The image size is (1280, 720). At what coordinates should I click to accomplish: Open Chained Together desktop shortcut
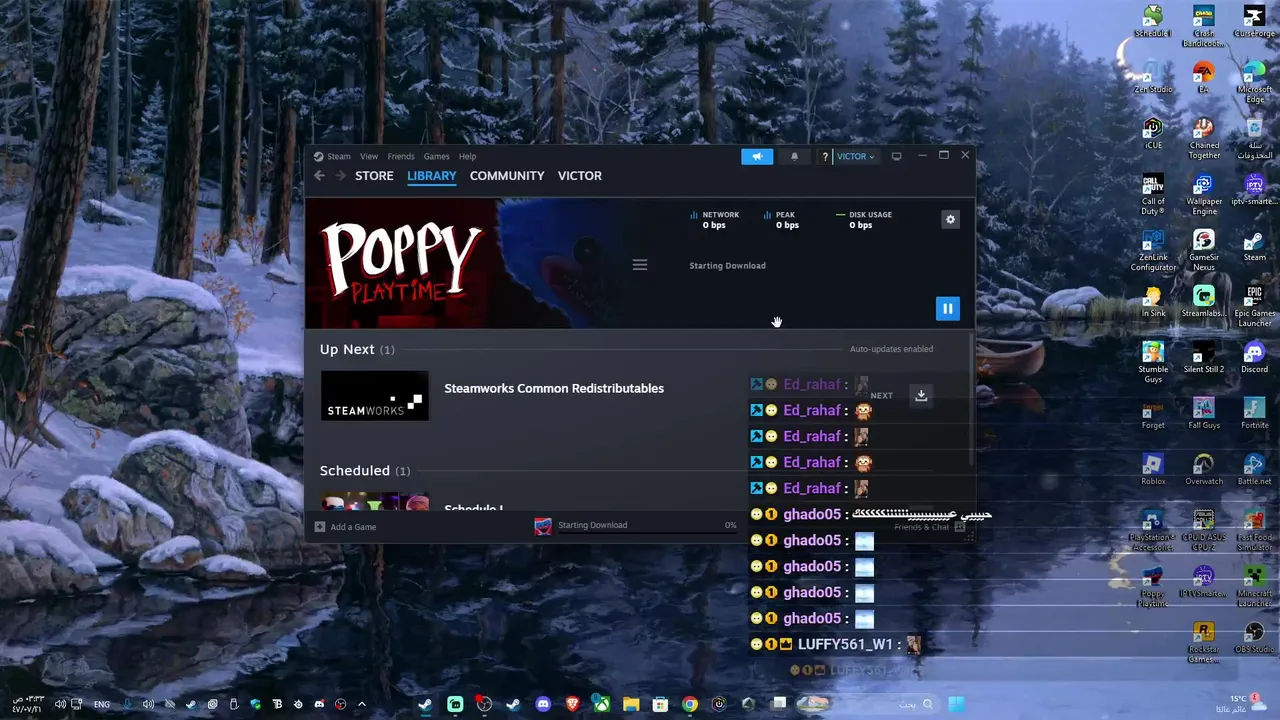point(1204,138)
